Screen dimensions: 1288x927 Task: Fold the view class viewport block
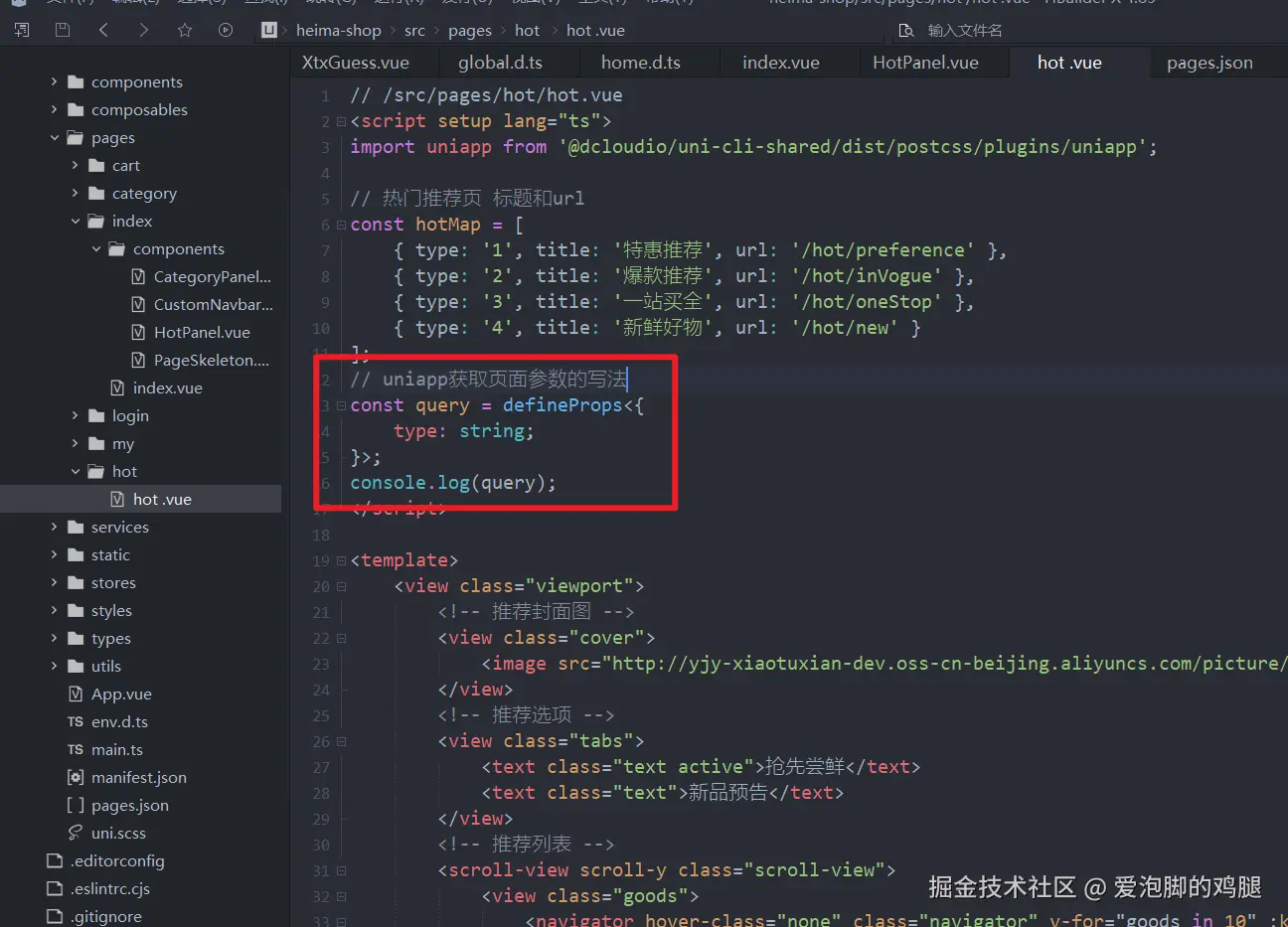click(x=341, y=586)
